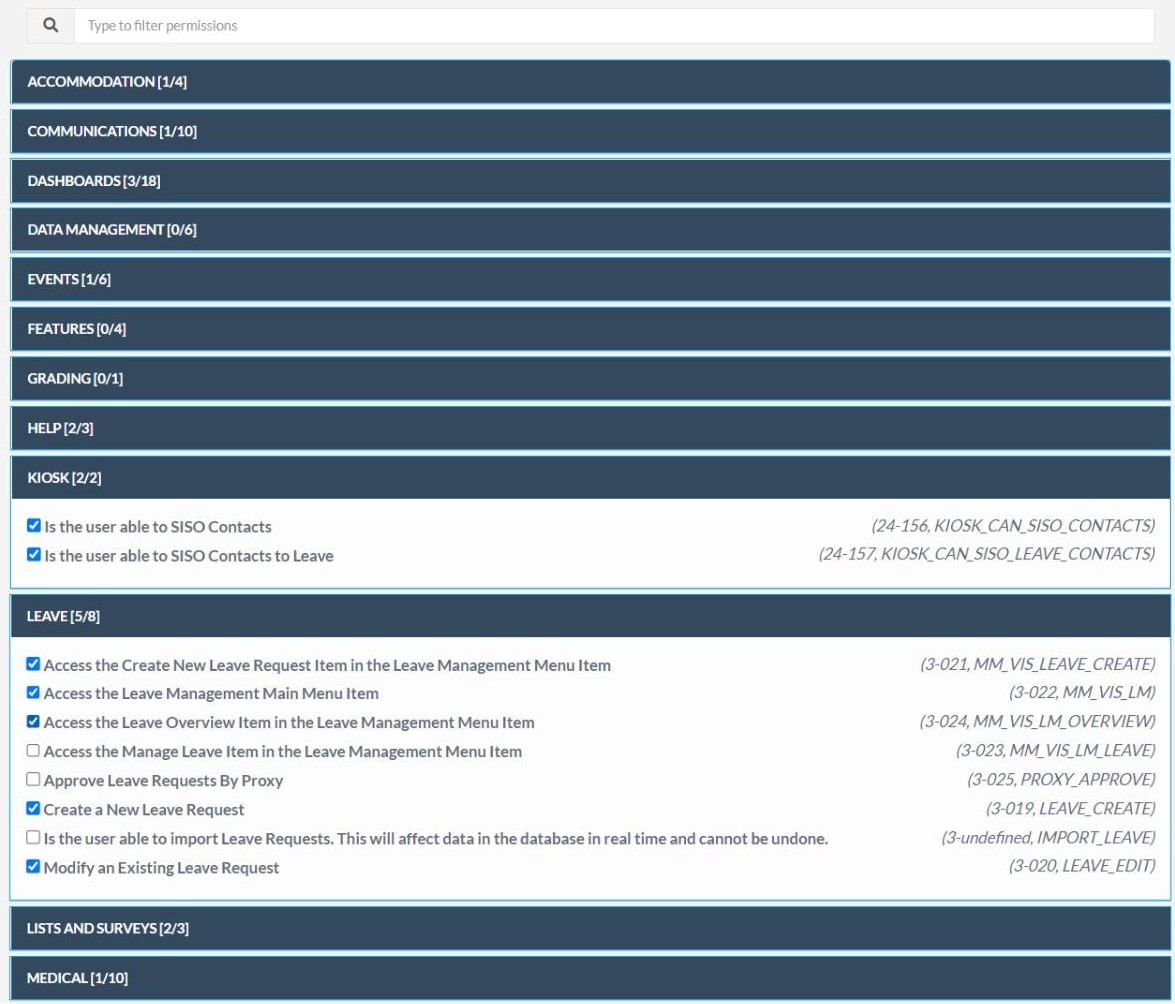Expand the Dashboards [3/18] section
1175x1004 pixels.
tap(590, 181)
